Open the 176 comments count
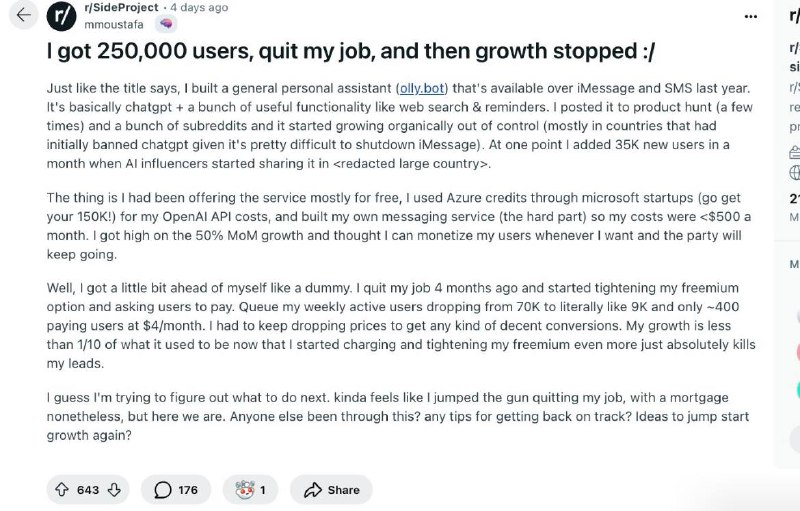 [188, 490]
